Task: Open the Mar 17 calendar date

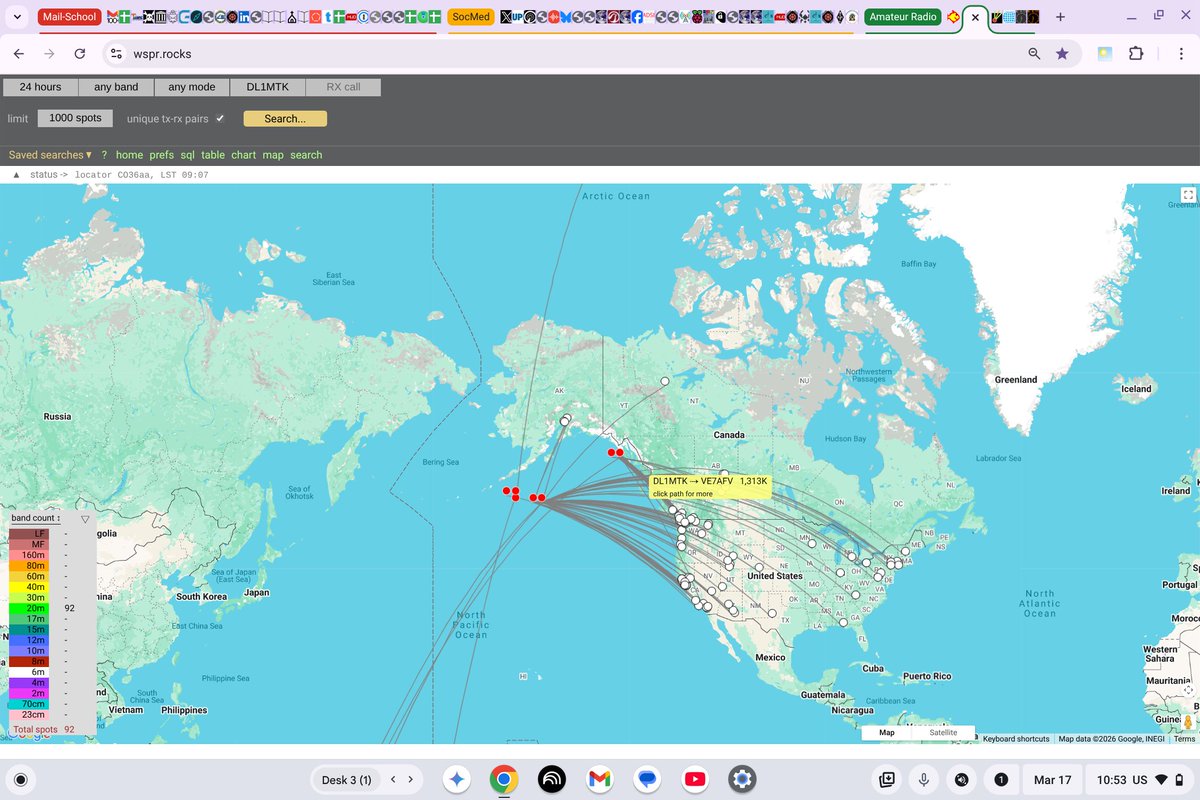Action: 1052,779
